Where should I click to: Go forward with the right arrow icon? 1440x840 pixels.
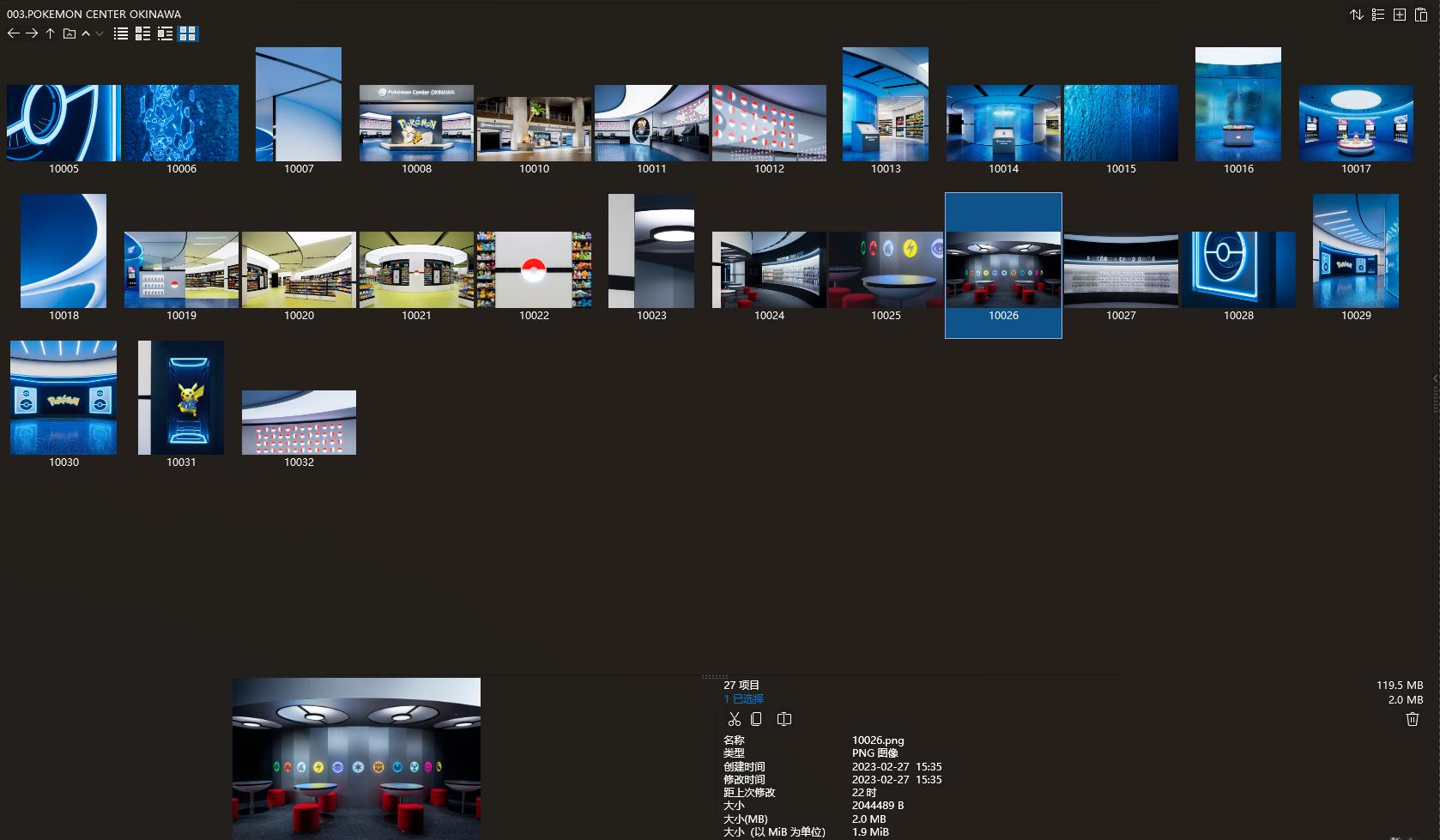pos(32,33)
